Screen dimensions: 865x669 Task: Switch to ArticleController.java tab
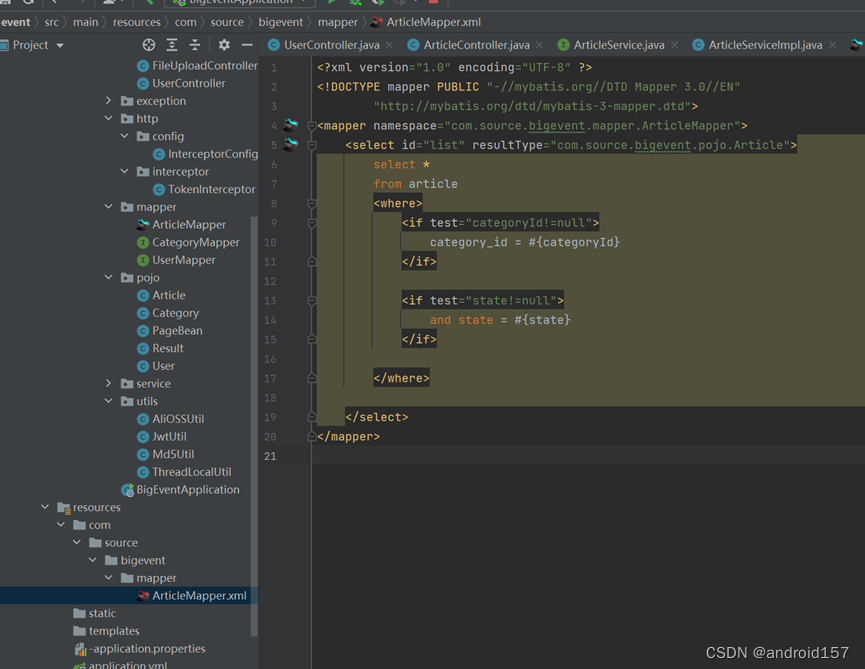[x=477, y=45]
